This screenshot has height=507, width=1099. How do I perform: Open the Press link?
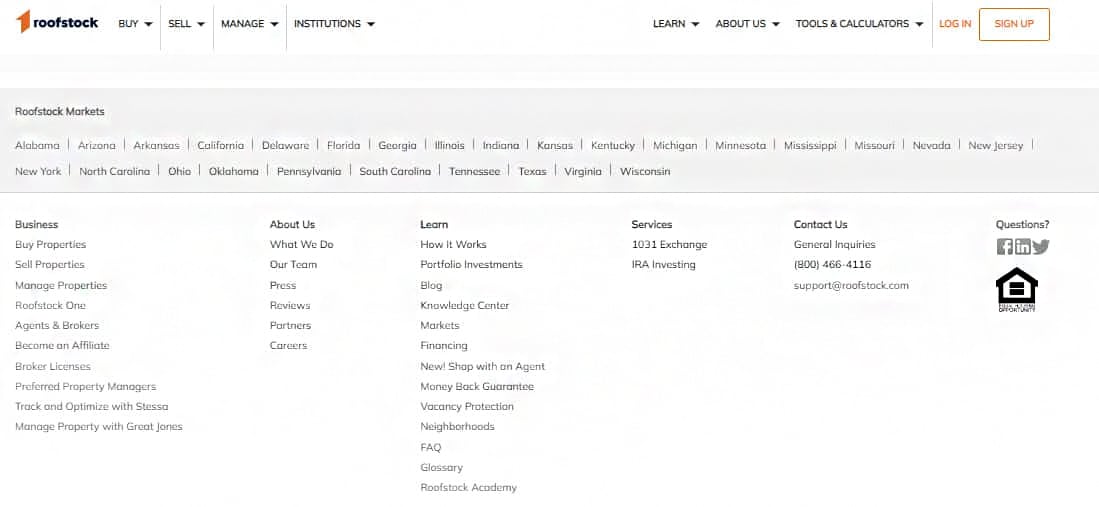coord(283,285)
